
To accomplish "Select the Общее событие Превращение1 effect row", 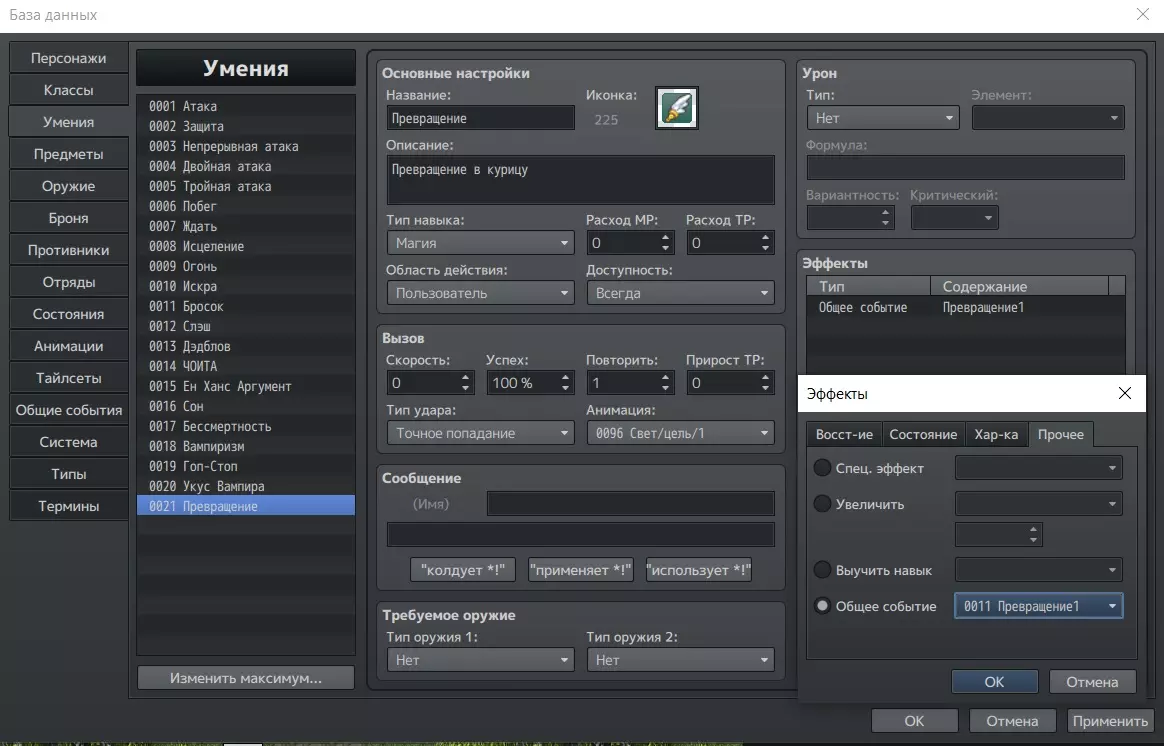I will tap(965, 307).
